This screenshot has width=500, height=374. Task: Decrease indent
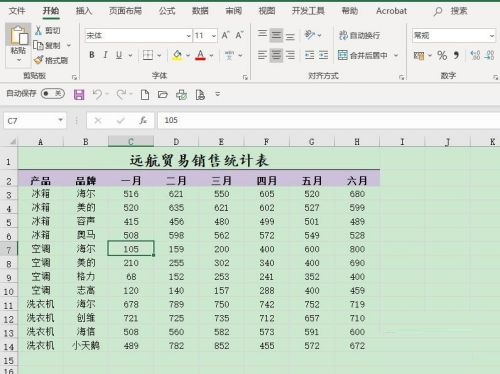(x=310, y=55)
